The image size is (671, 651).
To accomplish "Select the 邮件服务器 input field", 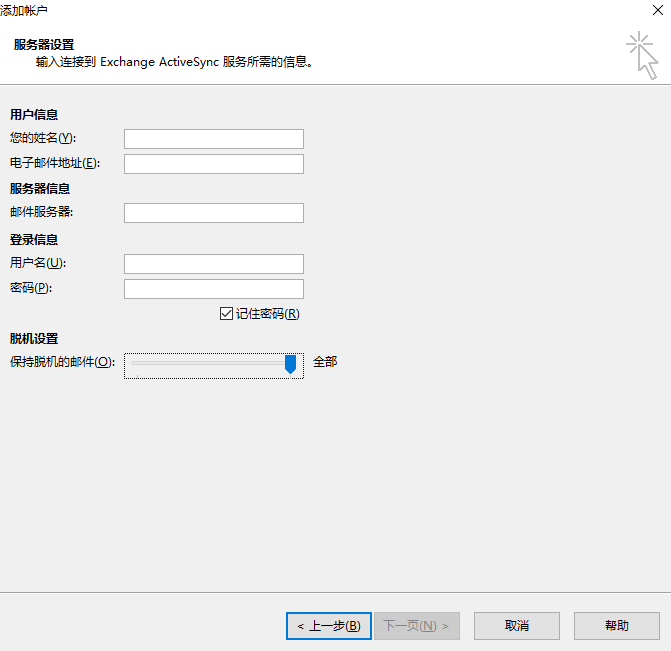I will pos(213,213).
